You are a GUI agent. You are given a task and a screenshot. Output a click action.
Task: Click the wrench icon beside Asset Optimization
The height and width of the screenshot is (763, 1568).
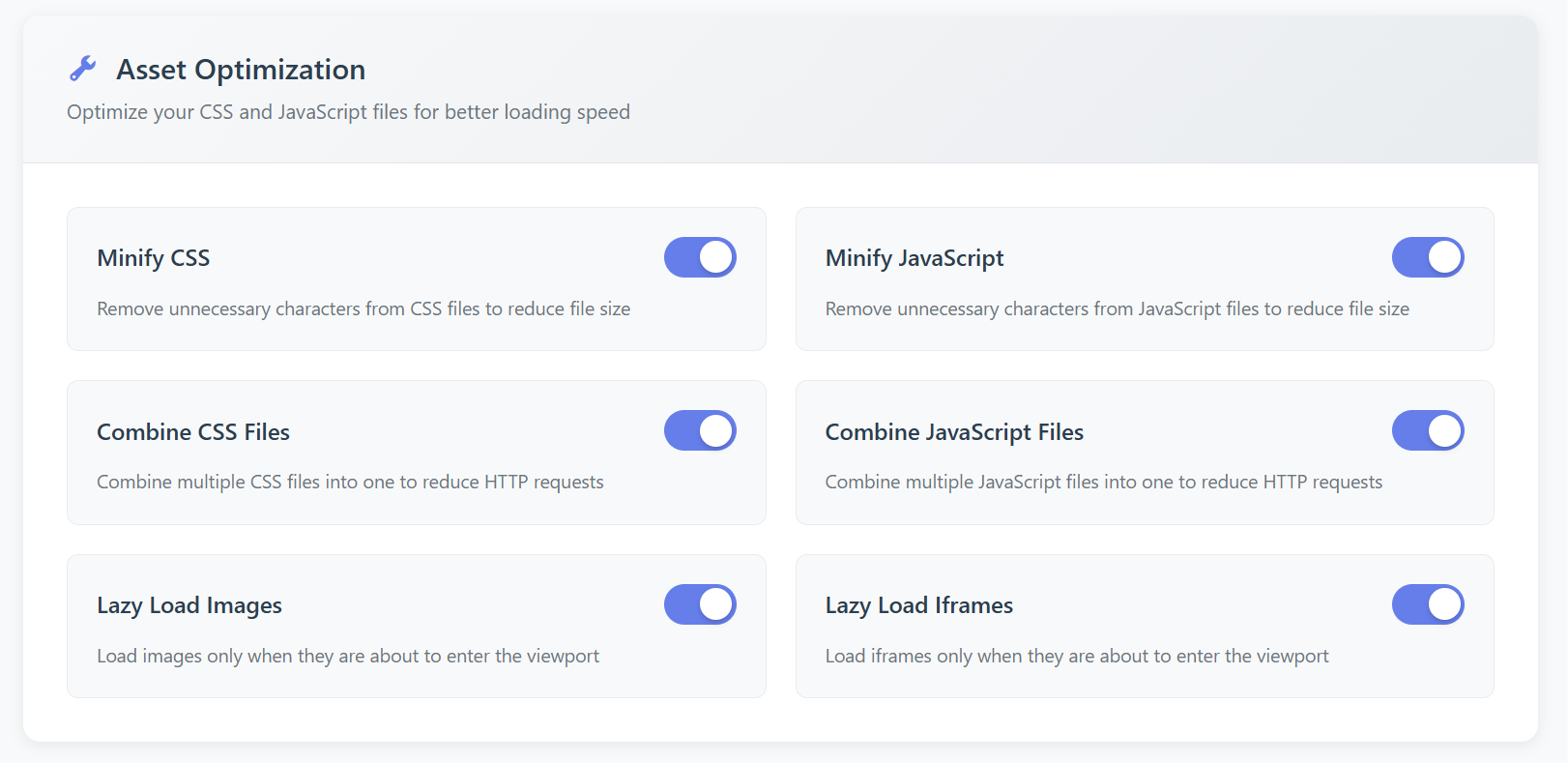pos(83,69)
